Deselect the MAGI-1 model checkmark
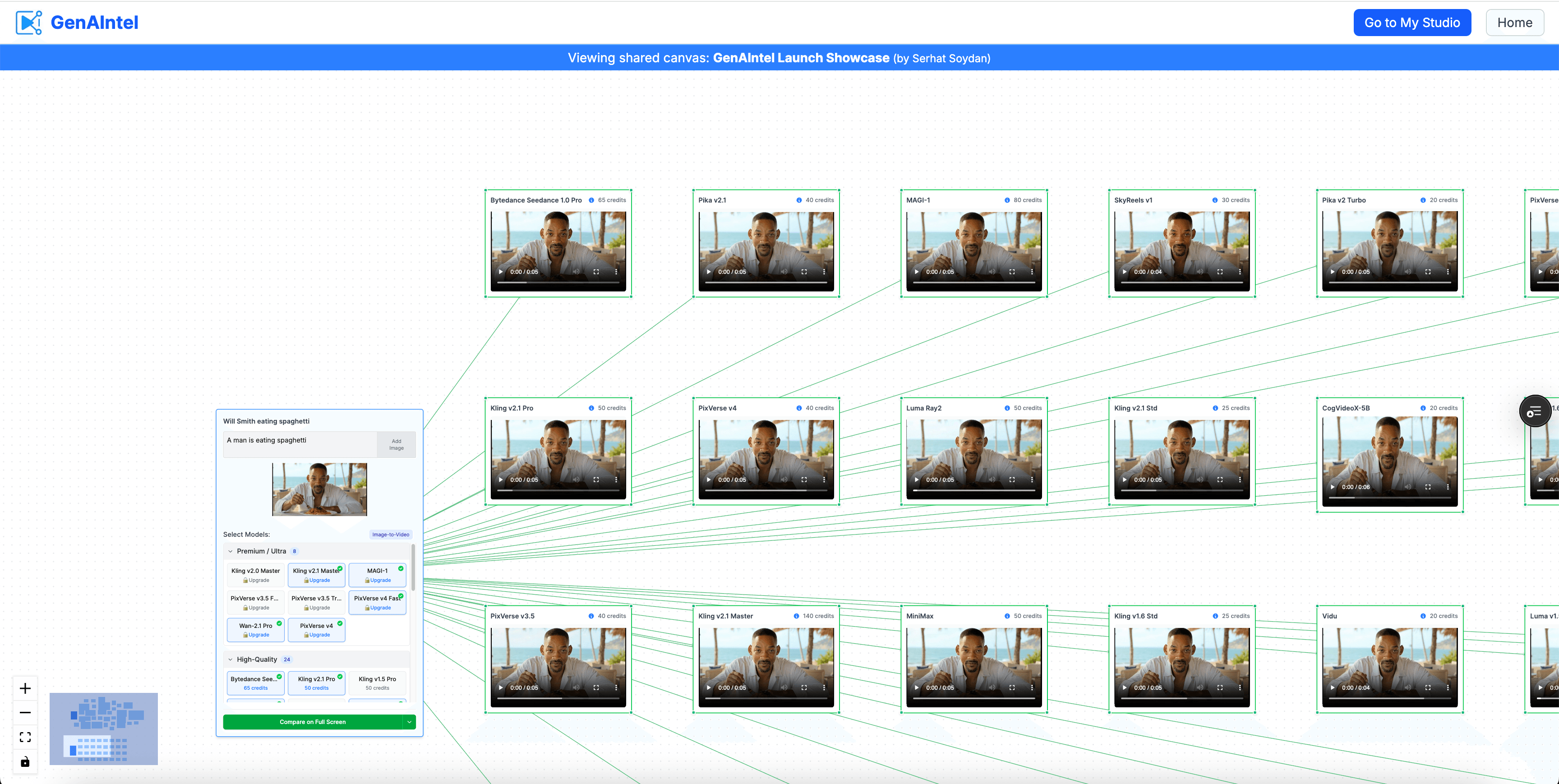 pos(400,569)
